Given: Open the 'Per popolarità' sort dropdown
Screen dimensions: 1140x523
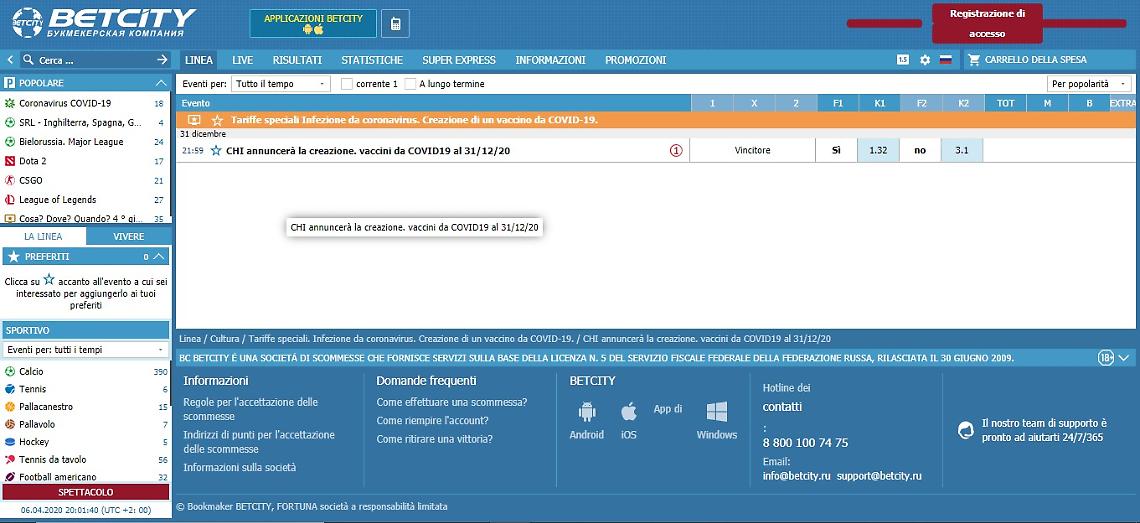Looking at the screenshot, I should (1089, 84).
